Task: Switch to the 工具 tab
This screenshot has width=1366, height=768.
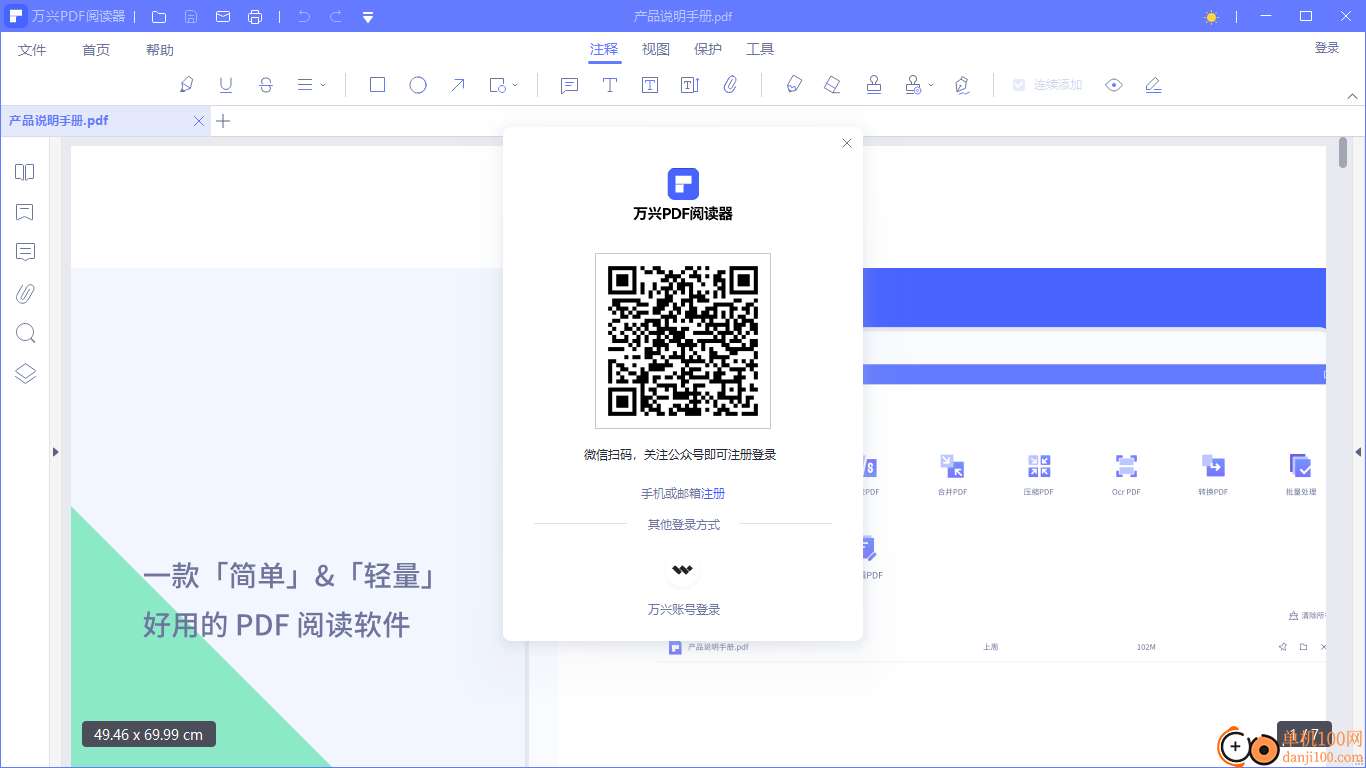Action: click(760, 49)
